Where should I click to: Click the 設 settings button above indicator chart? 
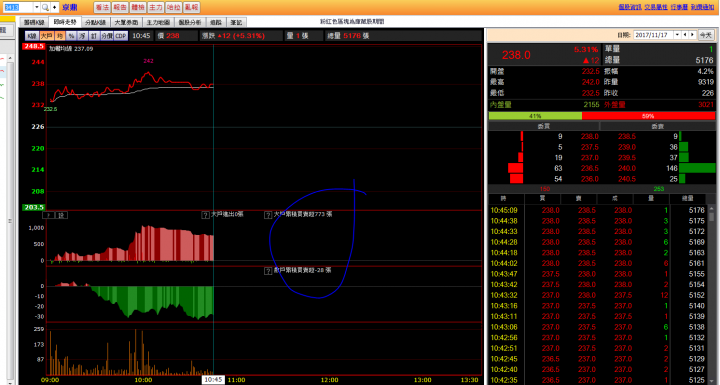pyautogui.click(x=62, y=215)
